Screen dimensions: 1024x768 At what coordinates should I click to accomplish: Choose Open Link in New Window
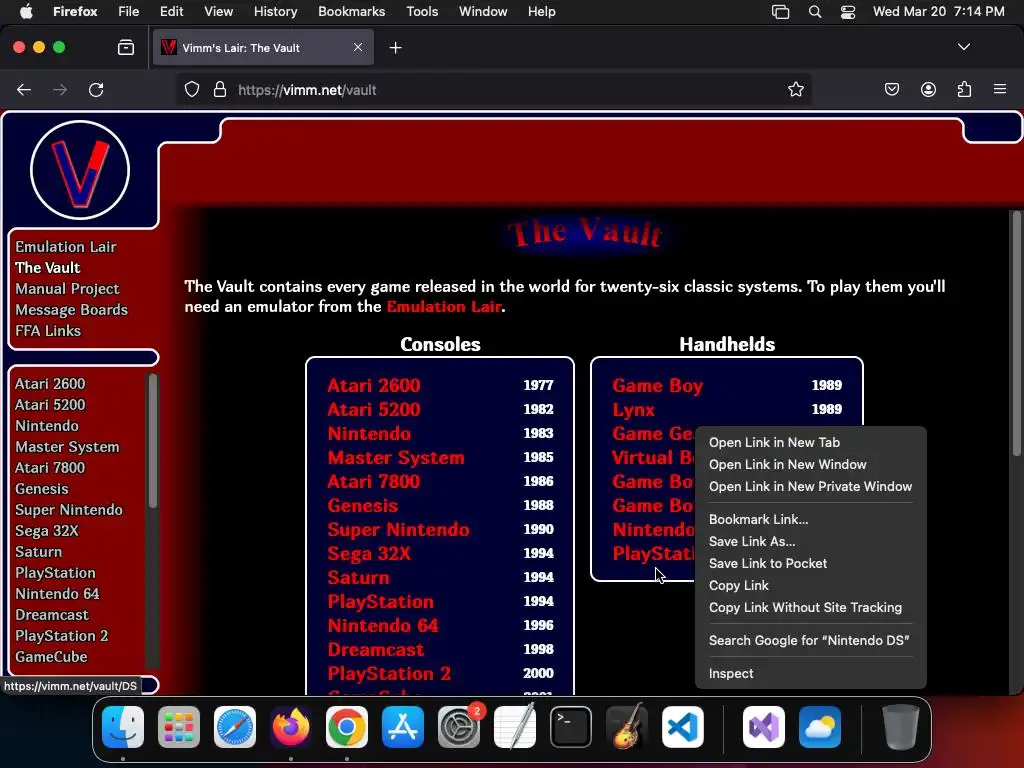coord(787,464)
